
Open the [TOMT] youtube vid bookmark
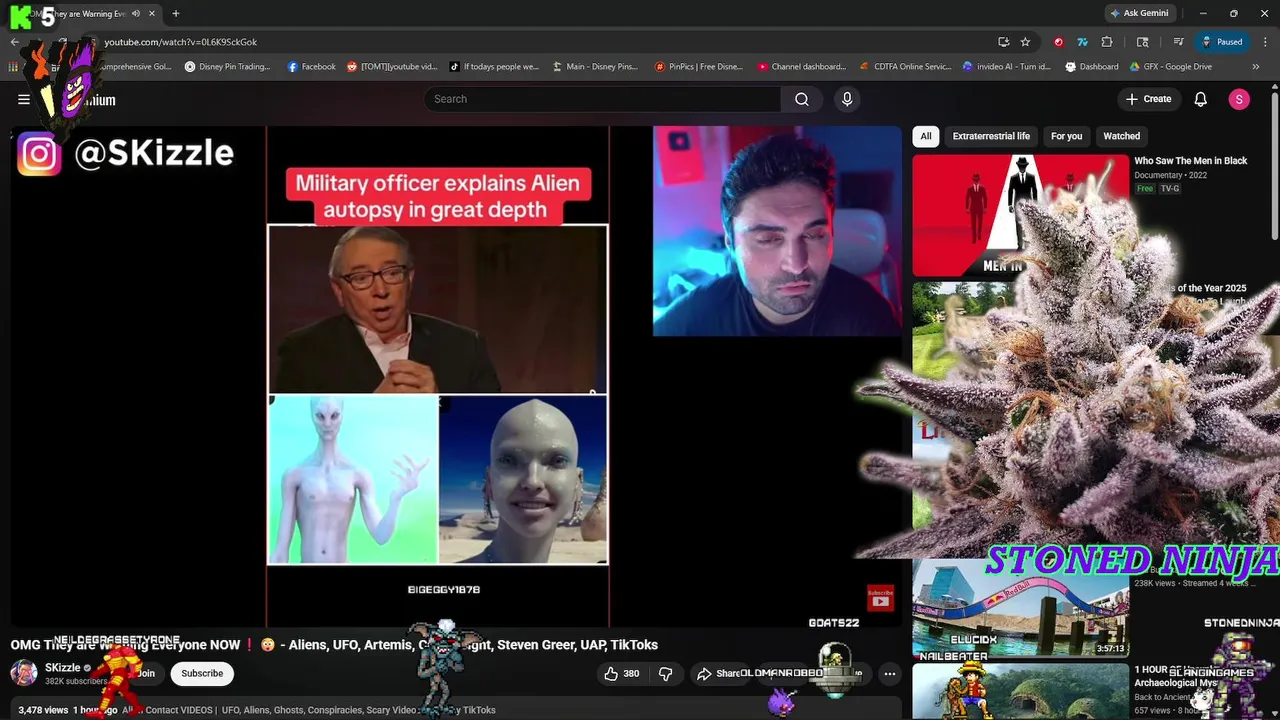coord(392,67)
